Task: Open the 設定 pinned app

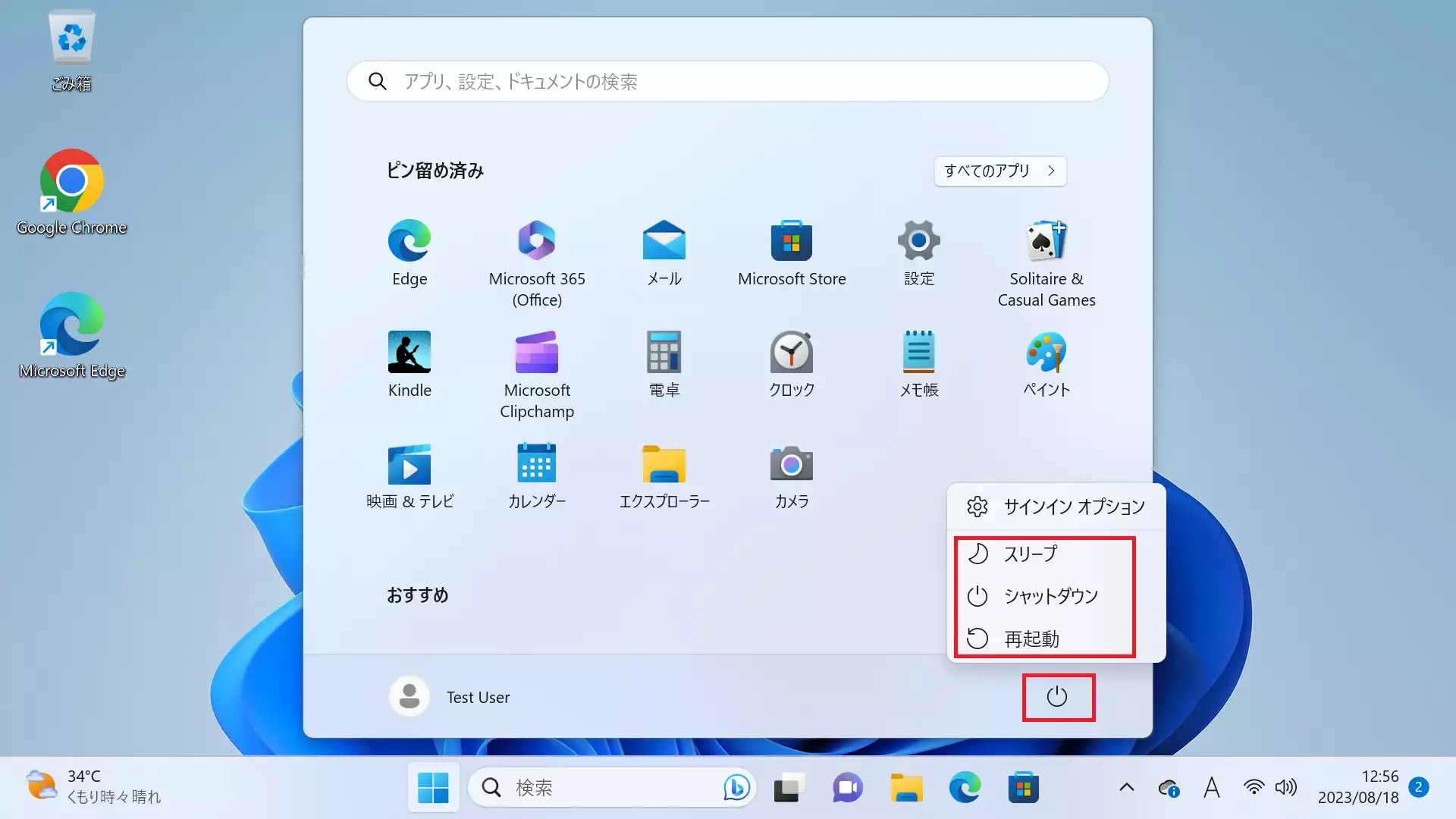Action: (919, 254)
